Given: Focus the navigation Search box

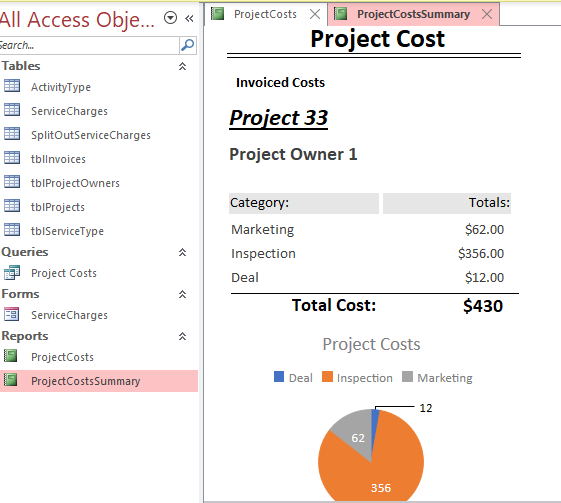Looking at the screenshot, I should tap(89, 45).
